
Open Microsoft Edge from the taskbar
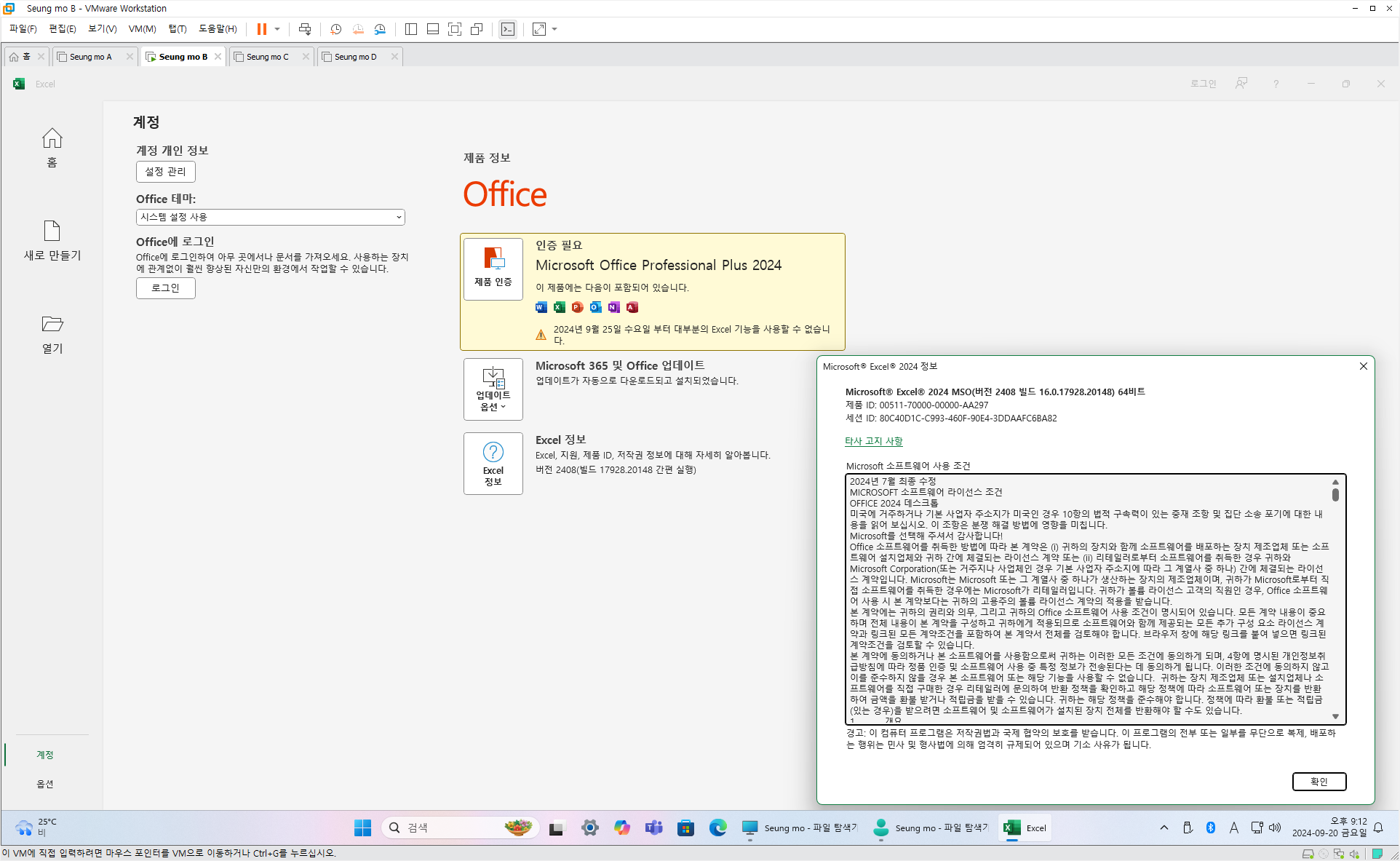717,828
